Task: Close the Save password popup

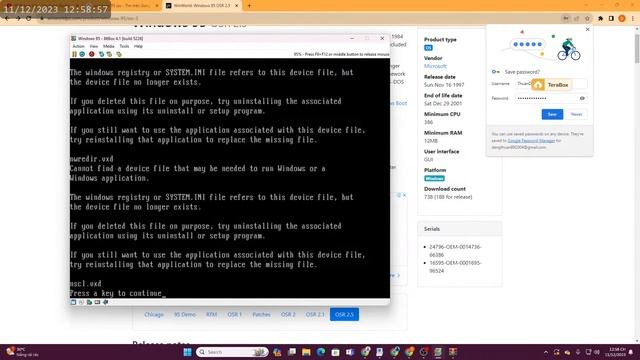Action: point(587,29)
